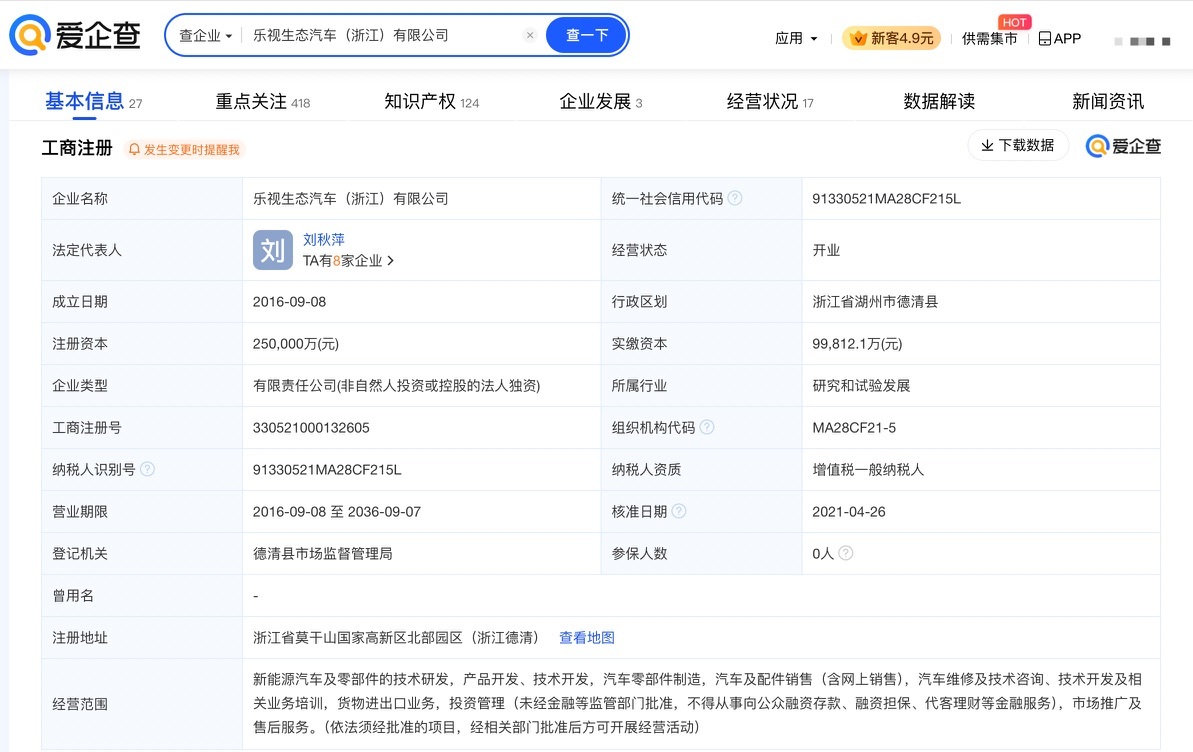Viewport: 1193px width, 752px height.
Task: Open the 查企业 search type dropdown
Action: pyautogui.click(x=205, y=36)
